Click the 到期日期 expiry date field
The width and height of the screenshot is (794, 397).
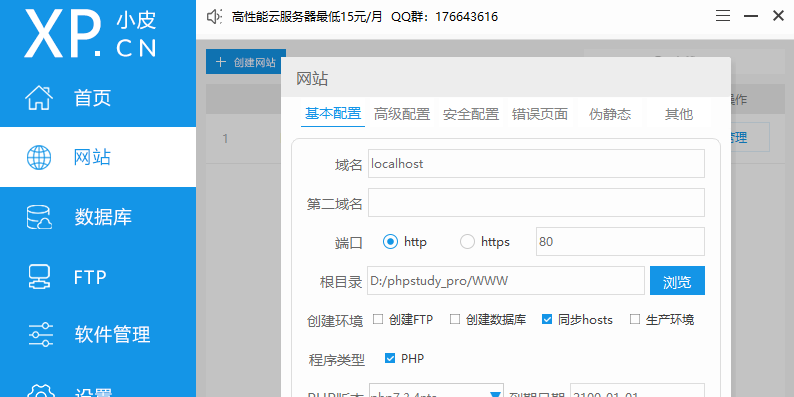(x=638, y=391)
